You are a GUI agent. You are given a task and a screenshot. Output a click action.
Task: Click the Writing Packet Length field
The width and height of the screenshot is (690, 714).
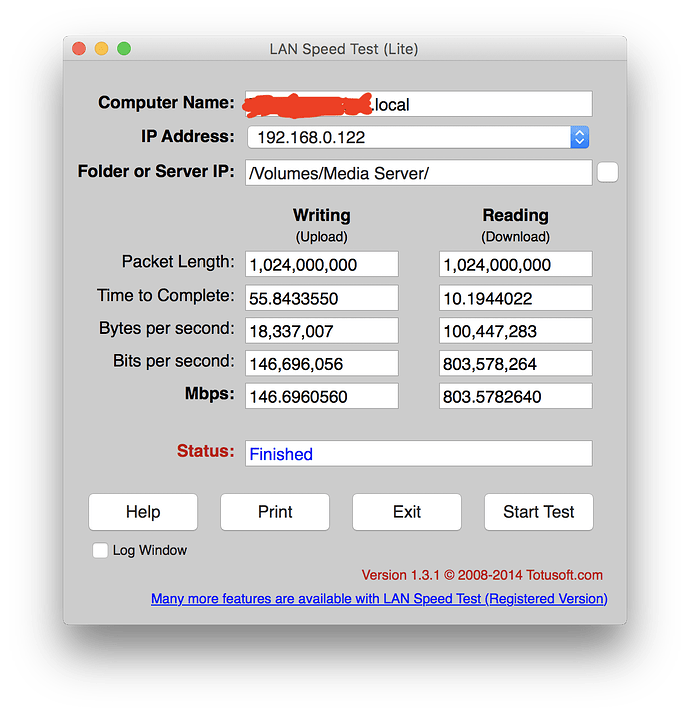322,264
